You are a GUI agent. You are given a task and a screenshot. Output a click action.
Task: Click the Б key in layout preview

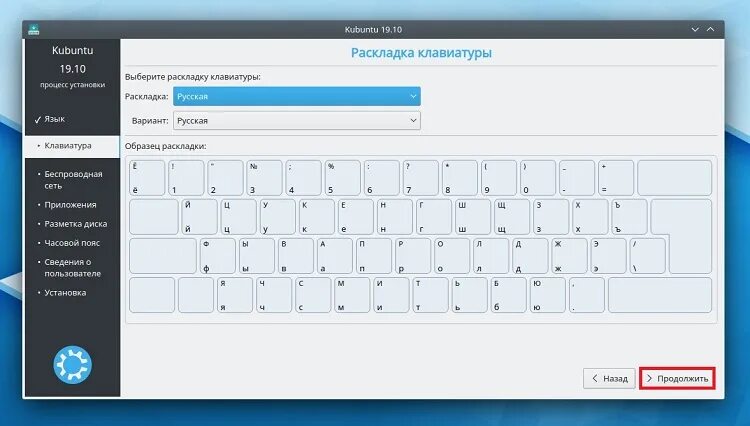click(508, 295)
